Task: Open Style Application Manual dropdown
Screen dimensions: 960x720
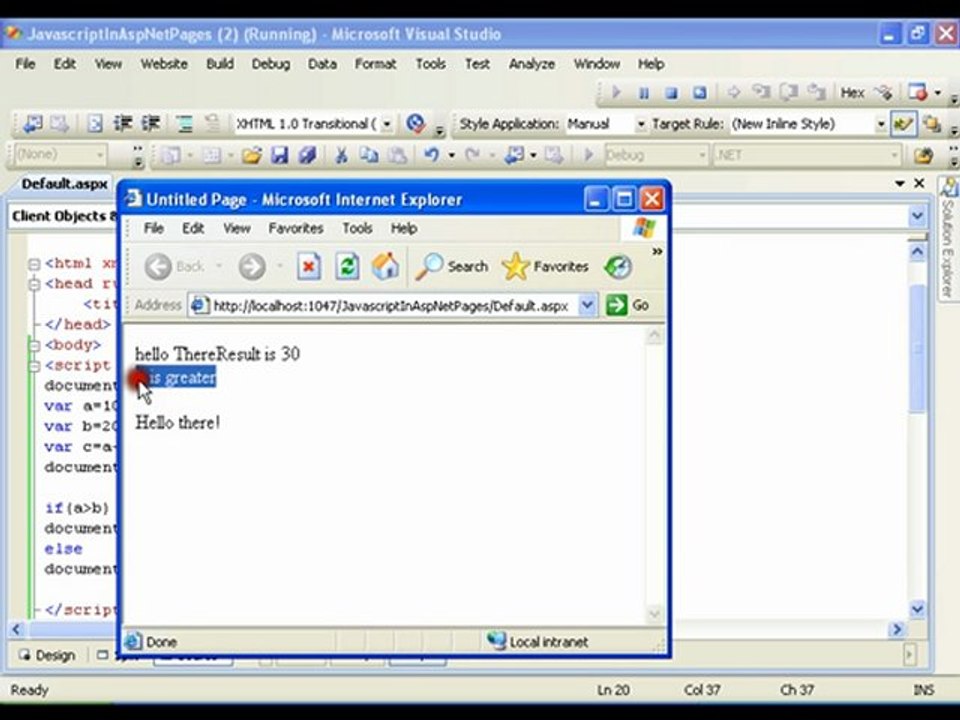Action: 641,124
